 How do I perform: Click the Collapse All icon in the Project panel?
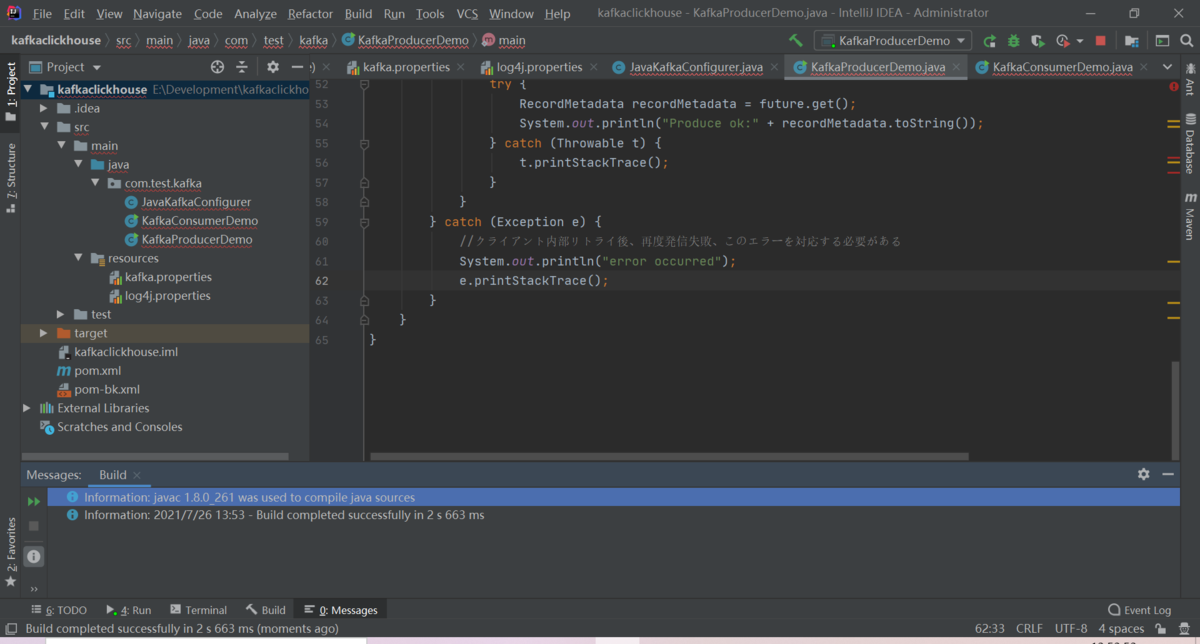tap(242, 67)
